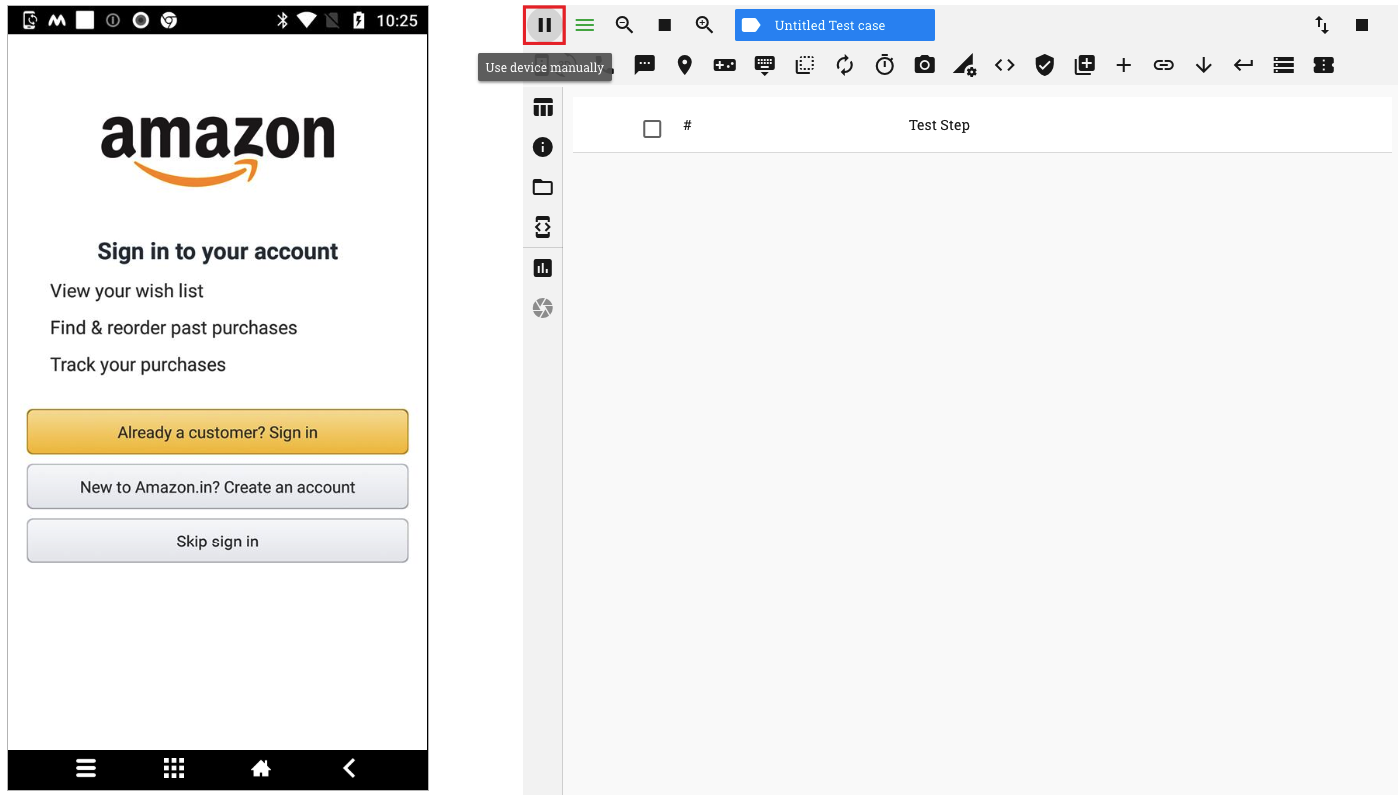Tap 'Find & reorder past purchases' text
1398x803 pixels.
174,328
